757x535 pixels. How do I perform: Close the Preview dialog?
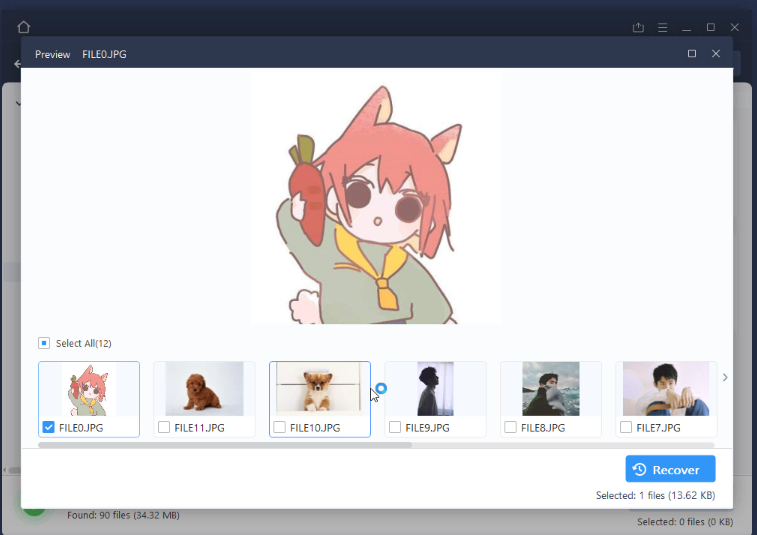tap(716, 54)
